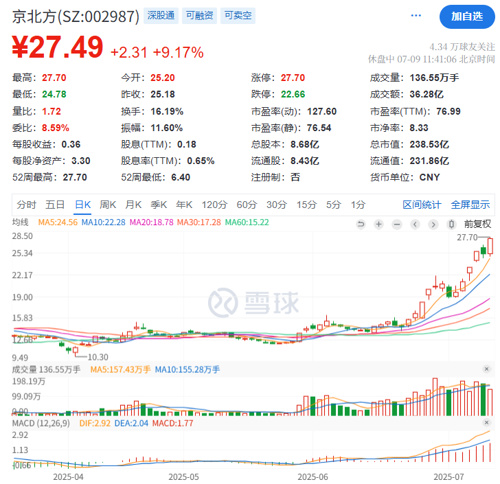Zoom out the K-line chart with minus icon
The width and height of the screenshot is (500, 484).
397,224
